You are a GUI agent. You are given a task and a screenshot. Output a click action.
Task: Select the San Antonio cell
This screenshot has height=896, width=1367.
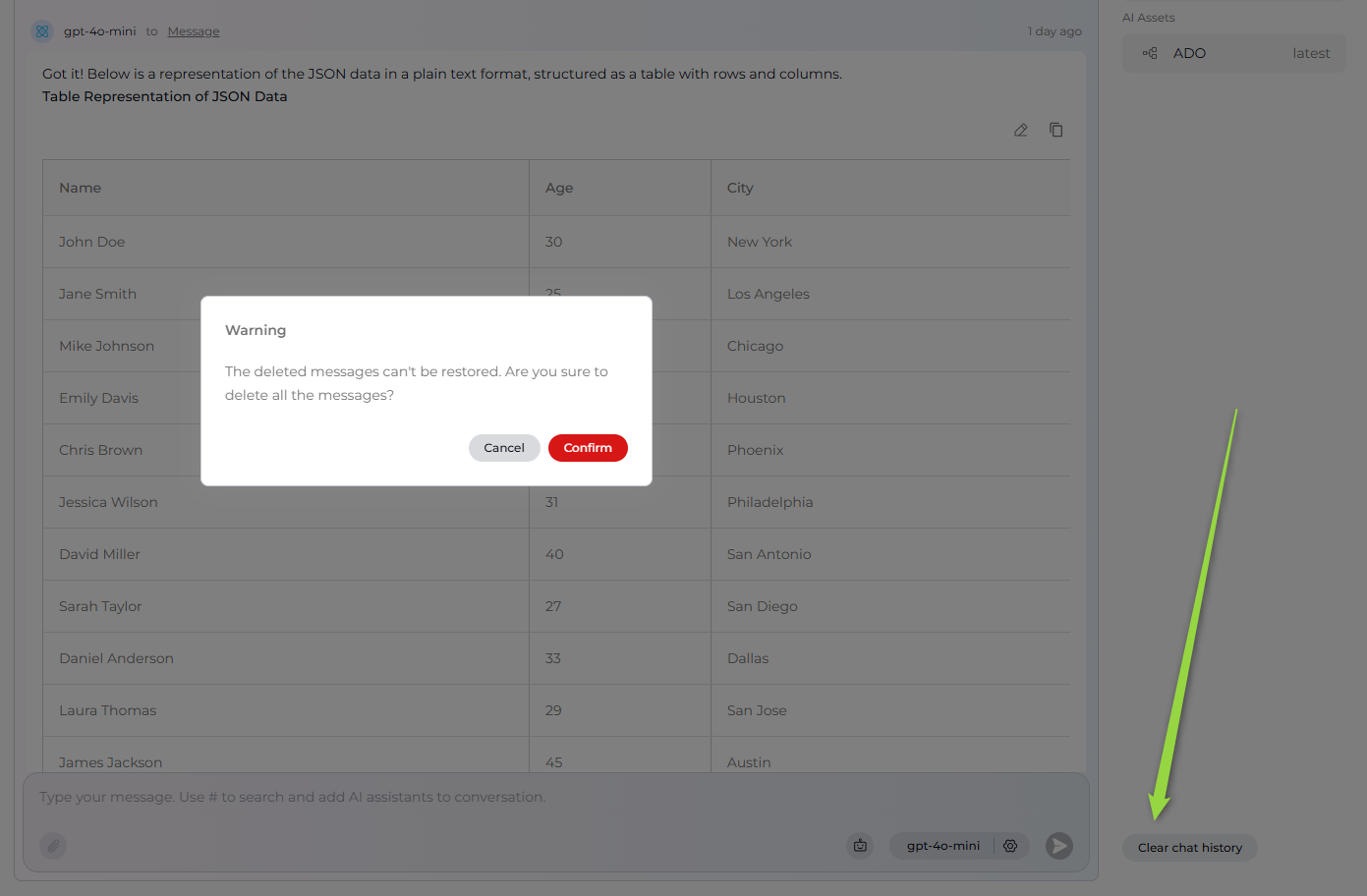[x=890, y=554]
